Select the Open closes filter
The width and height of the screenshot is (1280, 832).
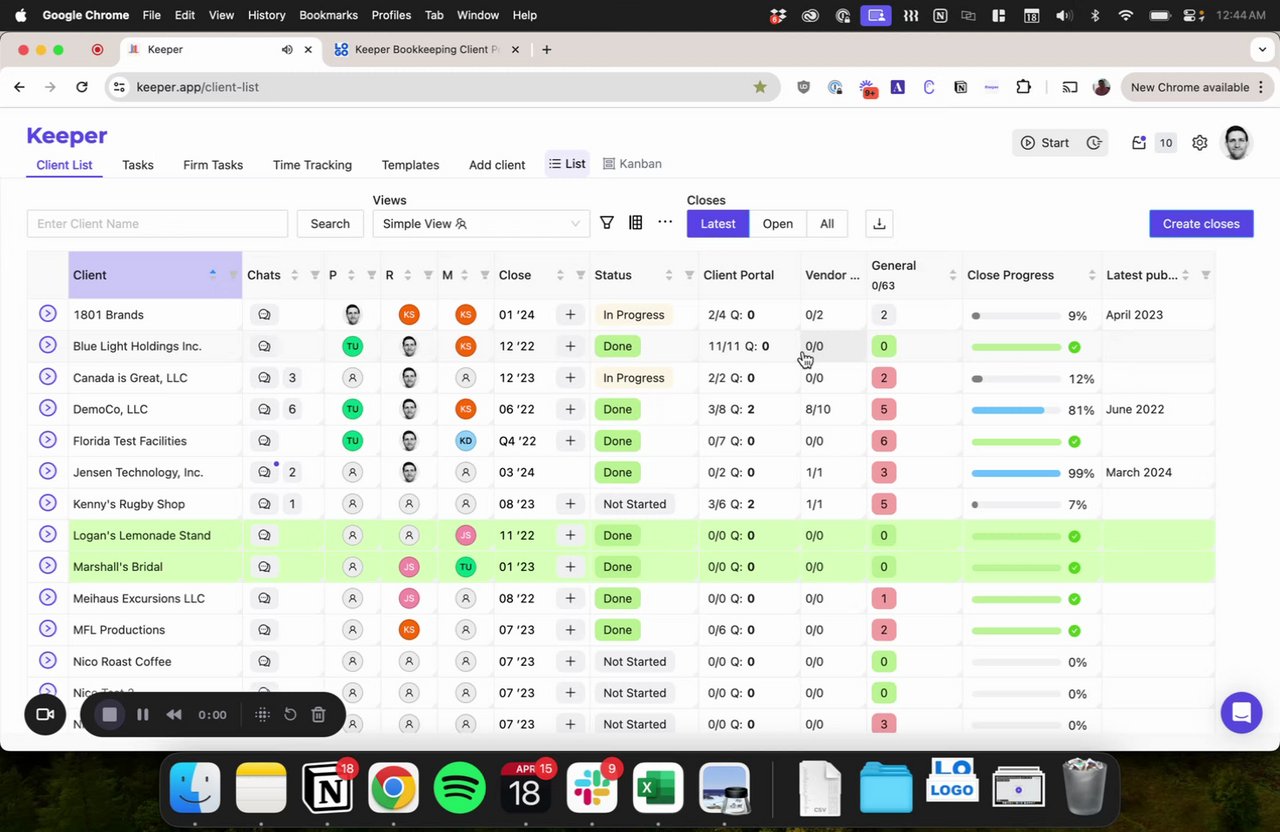[x=778, y=224]
